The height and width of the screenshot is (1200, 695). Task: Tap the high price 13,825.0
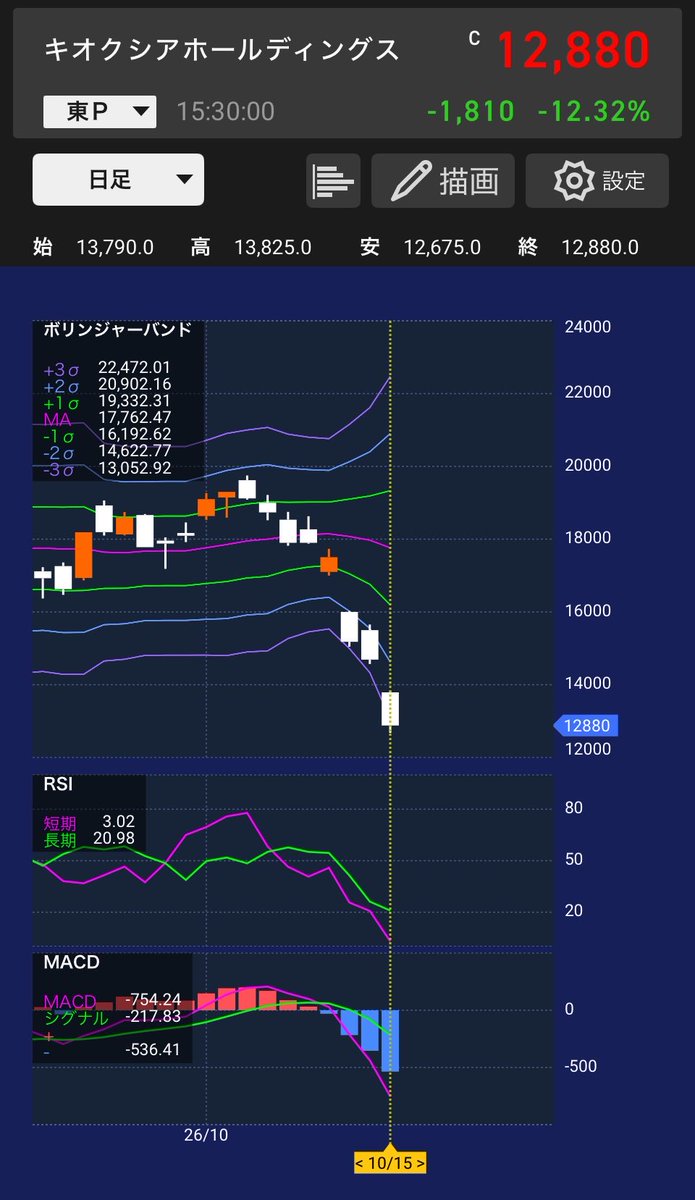[273, 247]
